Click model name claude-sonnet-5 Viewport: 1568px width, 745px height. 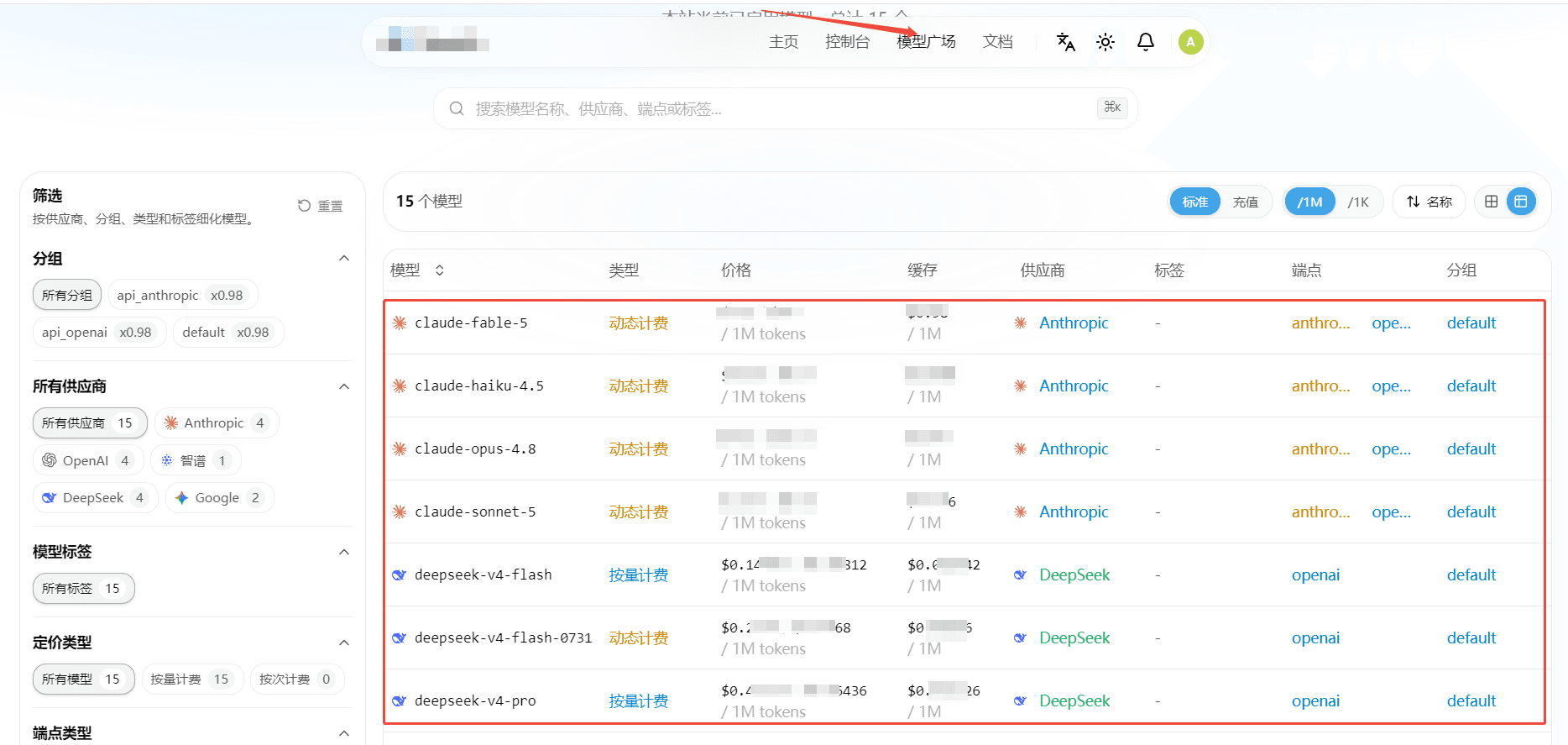[x=475, y=512]
